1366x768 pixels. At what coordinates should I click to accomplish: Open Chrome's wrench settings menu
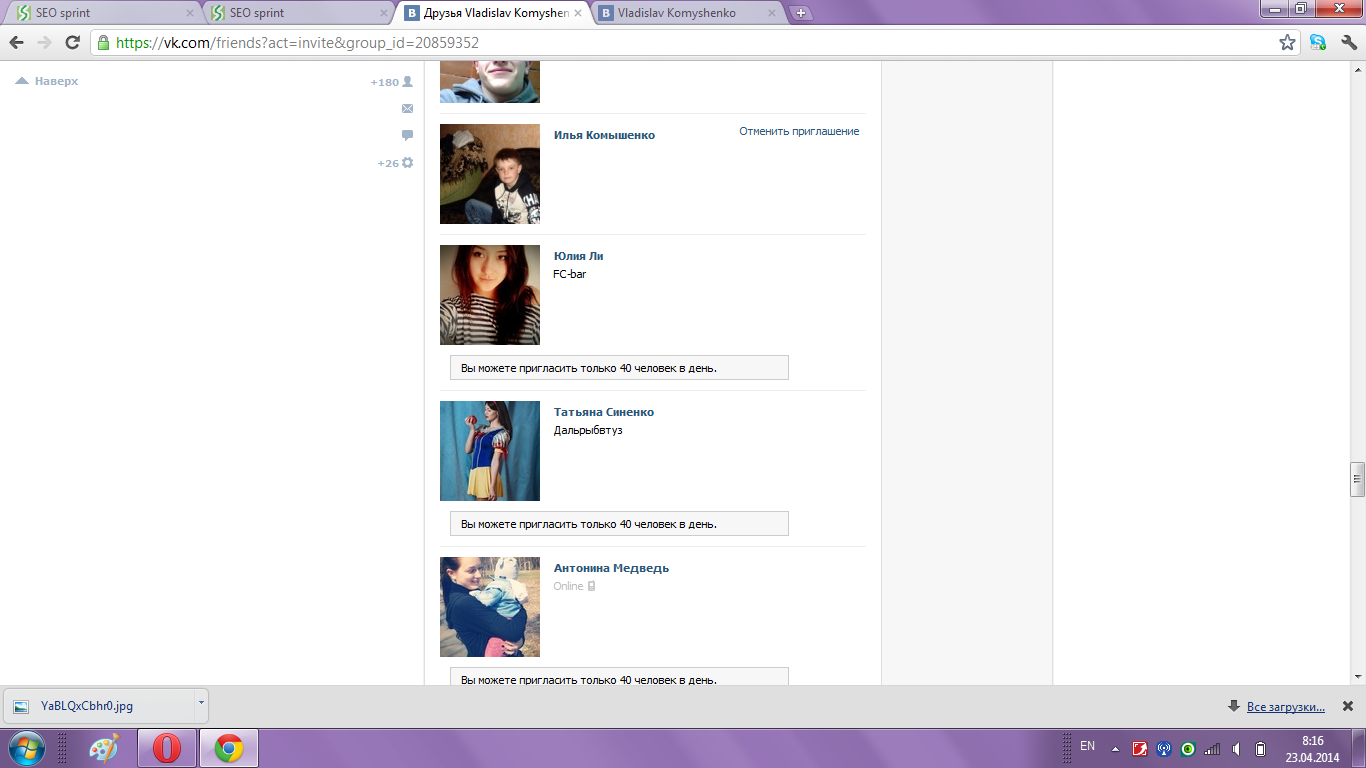[x=1348, y=42]
